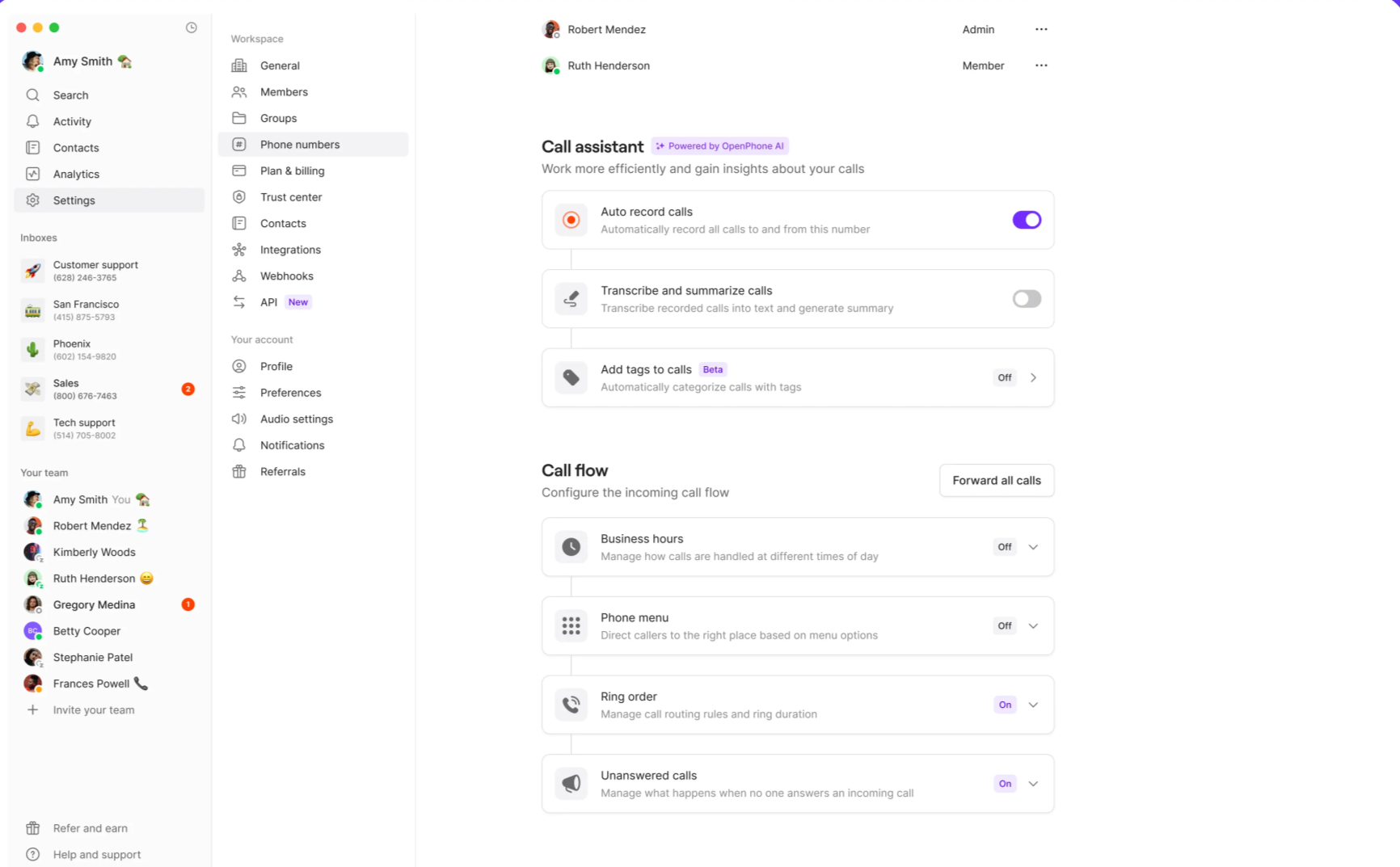The width and height of the screenshot is (1400, 867).
Task: Click the history clock icon in sidebar header
Action: tap(192, 27)
